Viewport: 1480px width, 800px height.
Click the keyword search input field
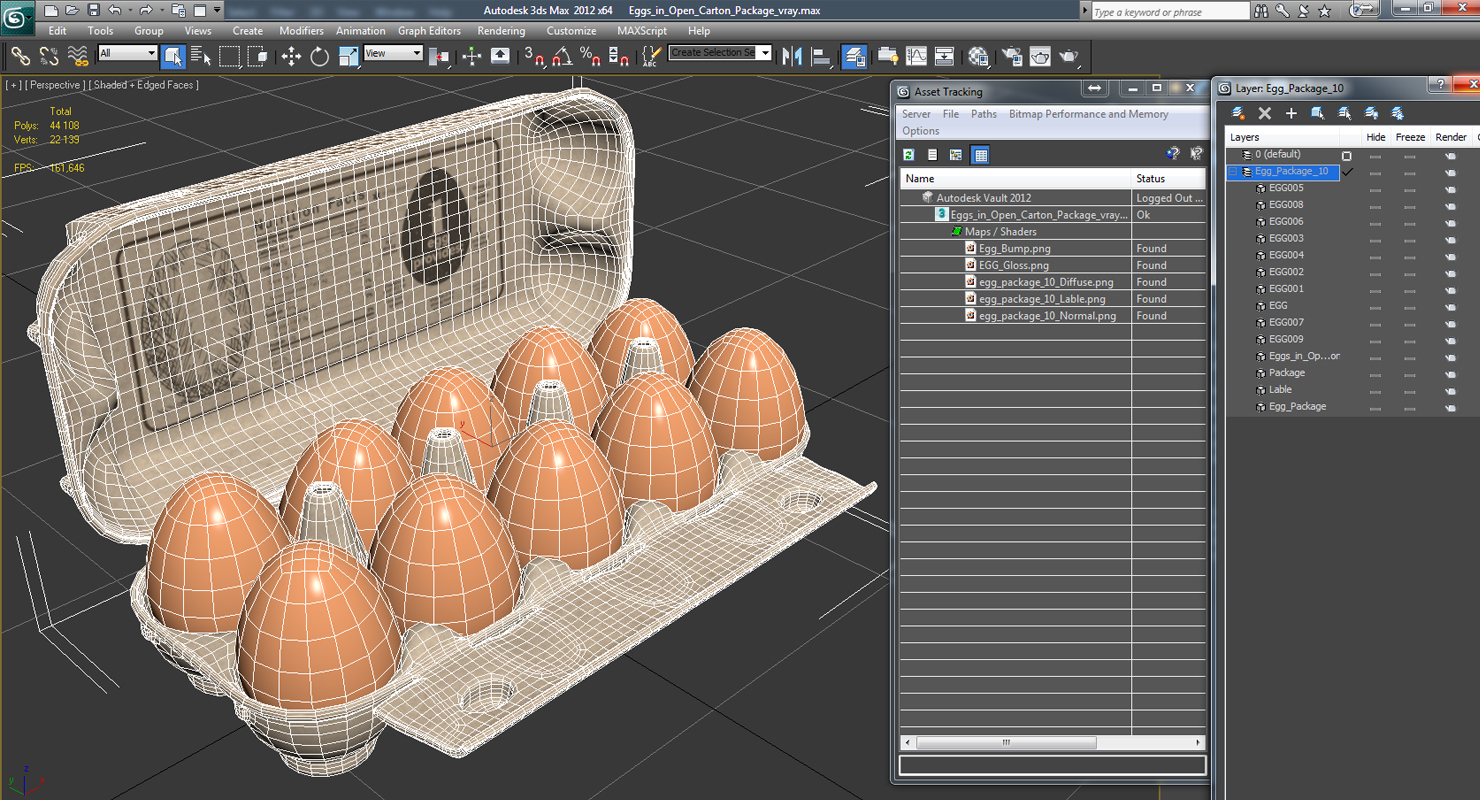pyautogui.click(x=1169, y=11)
